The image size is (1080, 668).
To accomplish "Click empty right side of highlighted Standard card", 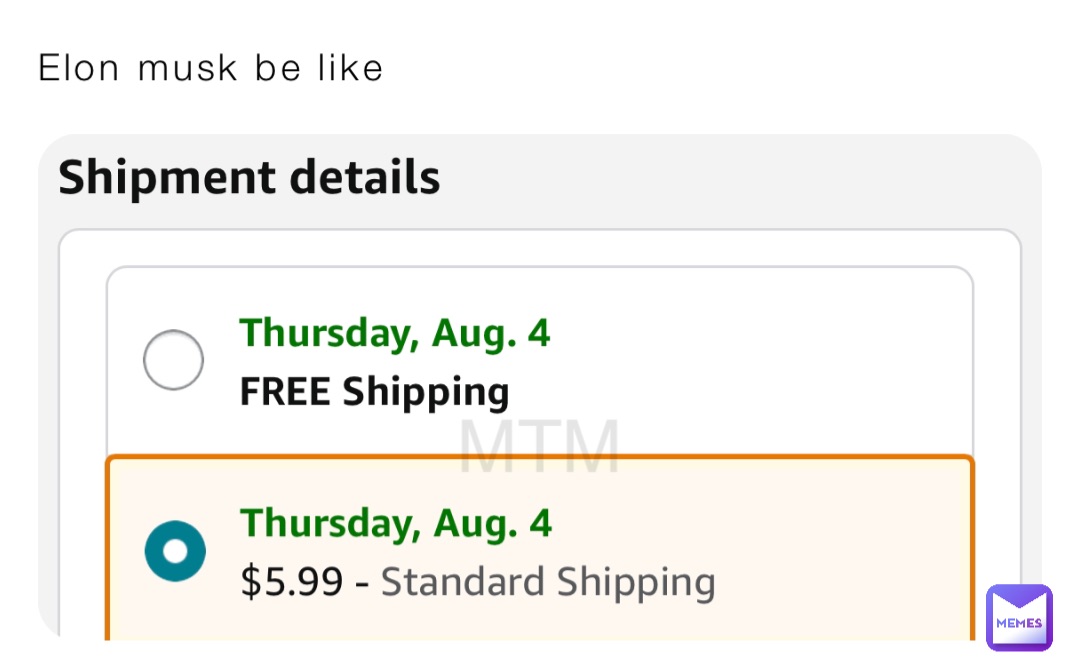I will point(840,551).
